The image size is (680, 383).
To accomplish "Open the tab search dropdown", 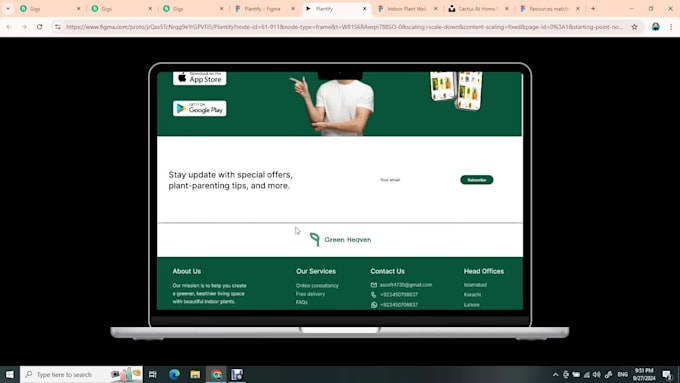I will [x=8, y=9].
